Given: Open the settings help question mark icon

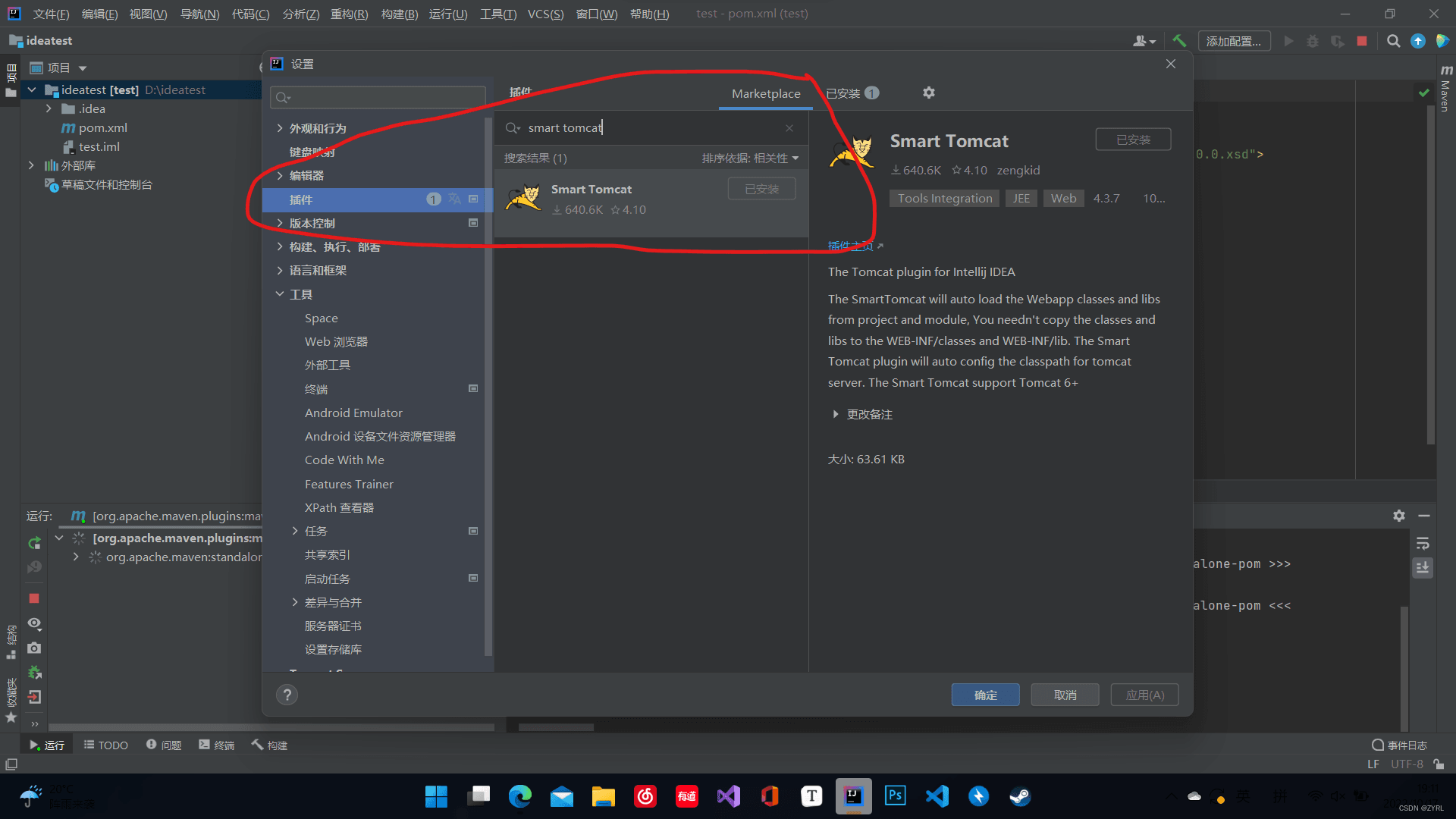Looking at the screenshot, I should [287, 695].
